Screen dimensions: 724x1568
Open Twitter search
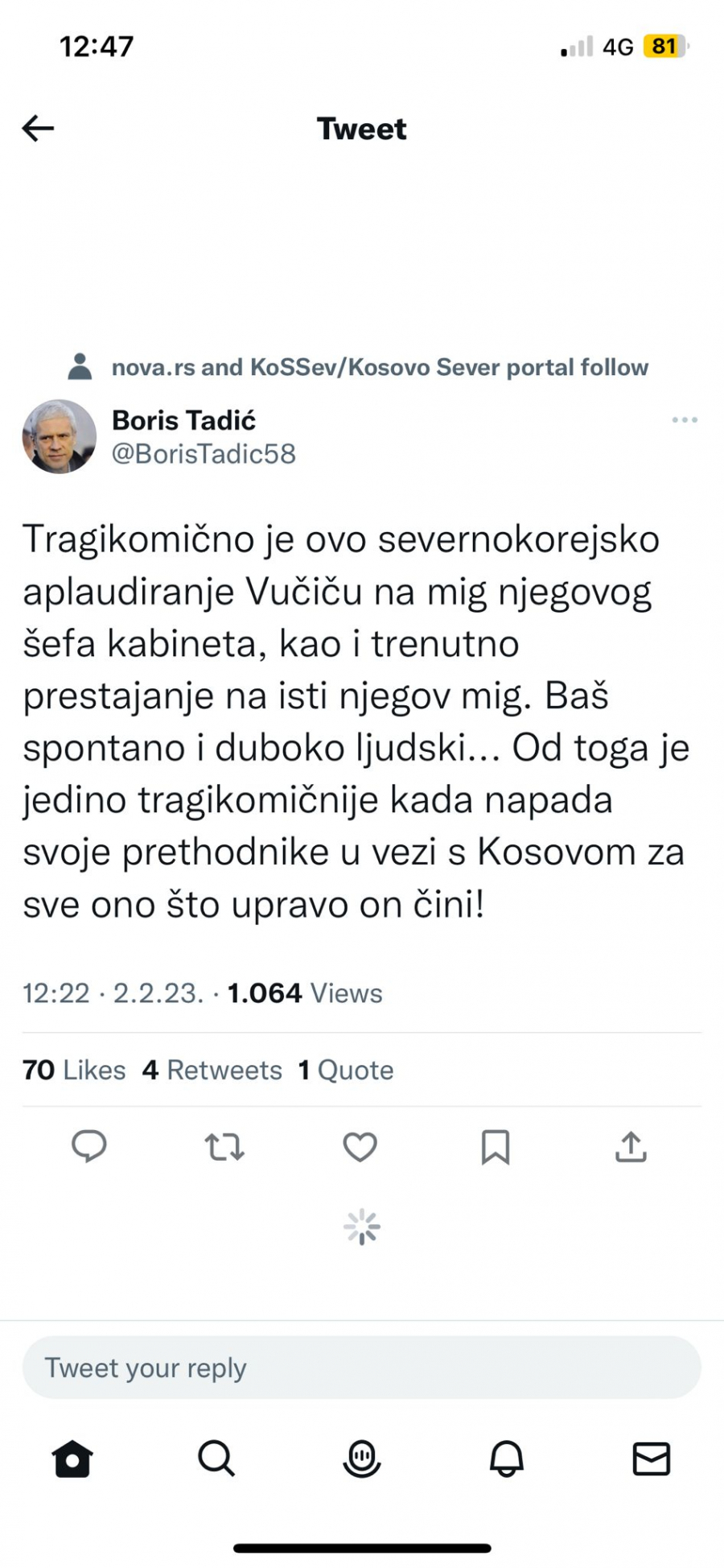216,1459
